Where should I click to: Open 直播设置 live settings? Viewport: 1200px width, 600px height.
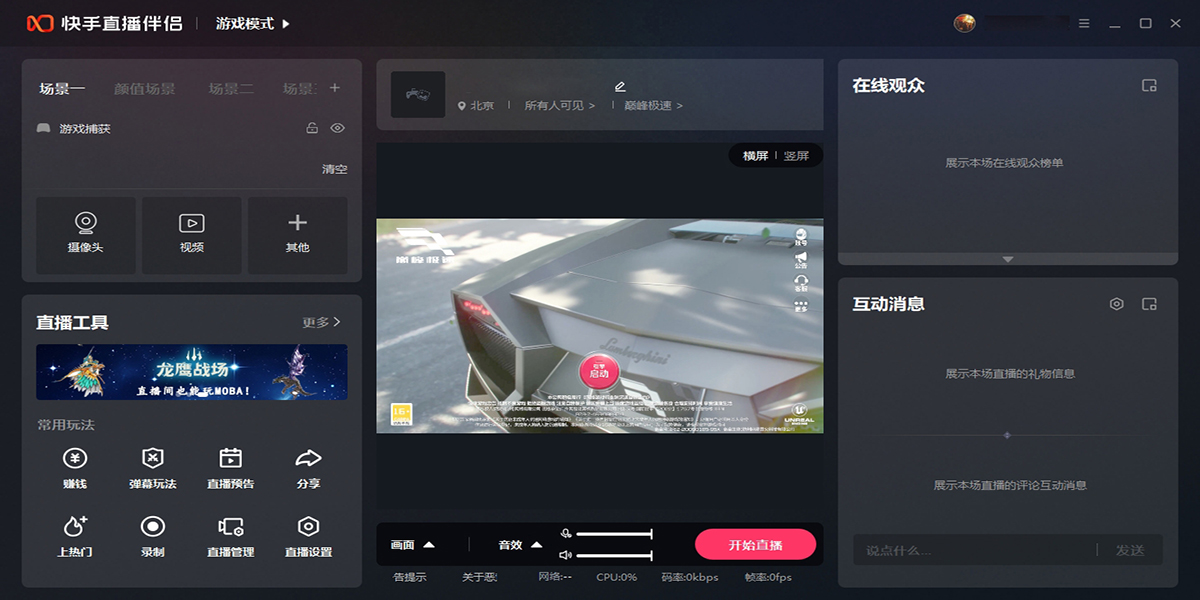309,537
